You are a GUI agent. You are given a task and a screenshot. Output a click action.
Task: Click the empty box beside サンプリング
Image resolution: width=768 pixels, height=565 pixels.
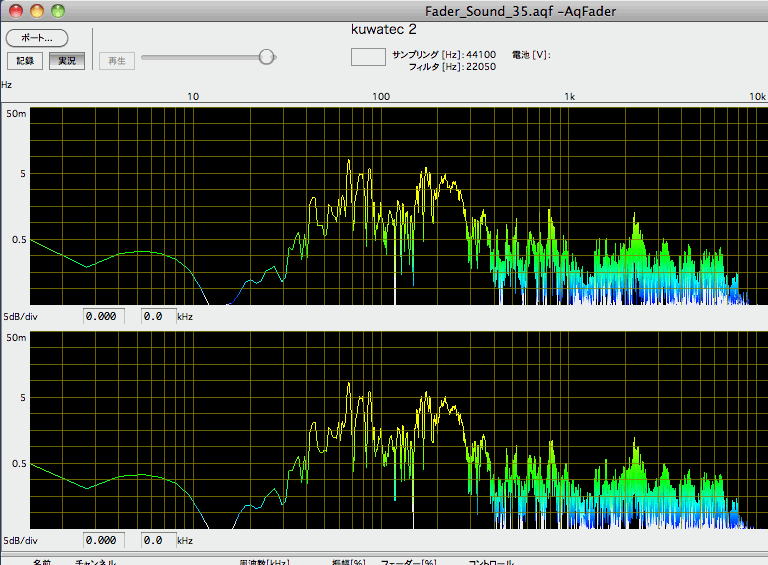(368, 57)
